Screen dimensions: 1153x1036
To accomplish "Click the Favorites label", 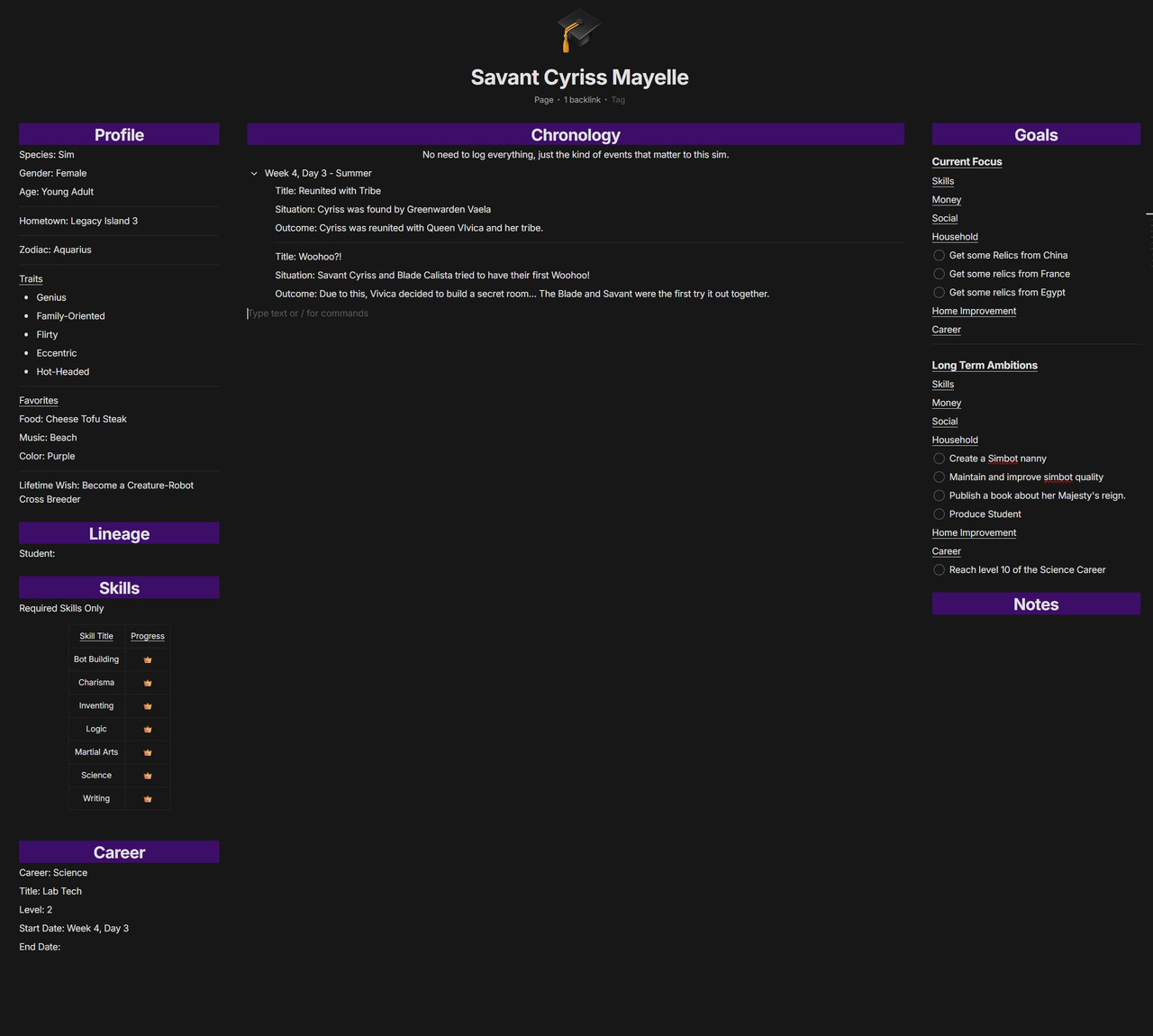I will click(x=39, y=401).
